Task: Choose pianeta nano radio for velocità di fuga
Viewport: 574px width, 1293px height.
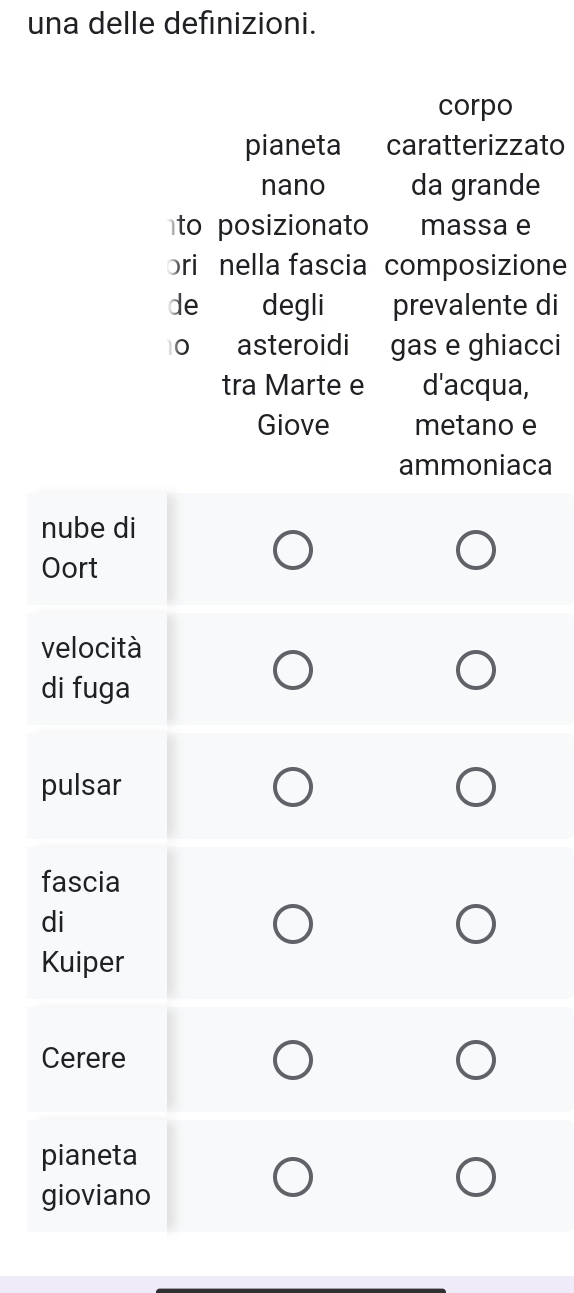Action: [x=293, y=670]
